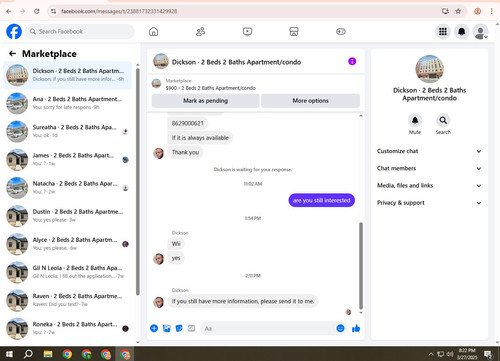The image size is (500, 361).
Task: Open the account profile avatar menu
Action: [480, 32]
